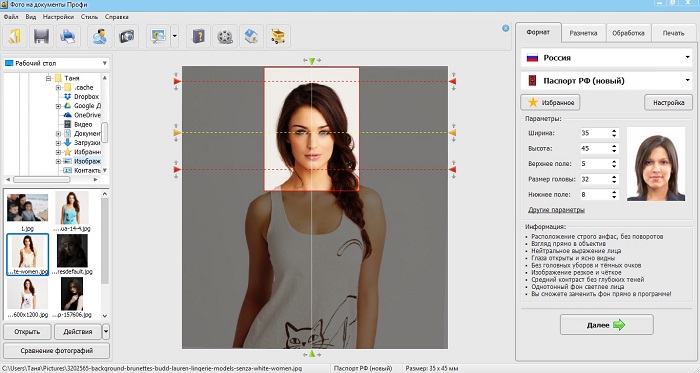Click the save floppy disk toolbar icon
This screenshot has height=373, width=700.
coord(41,36)
